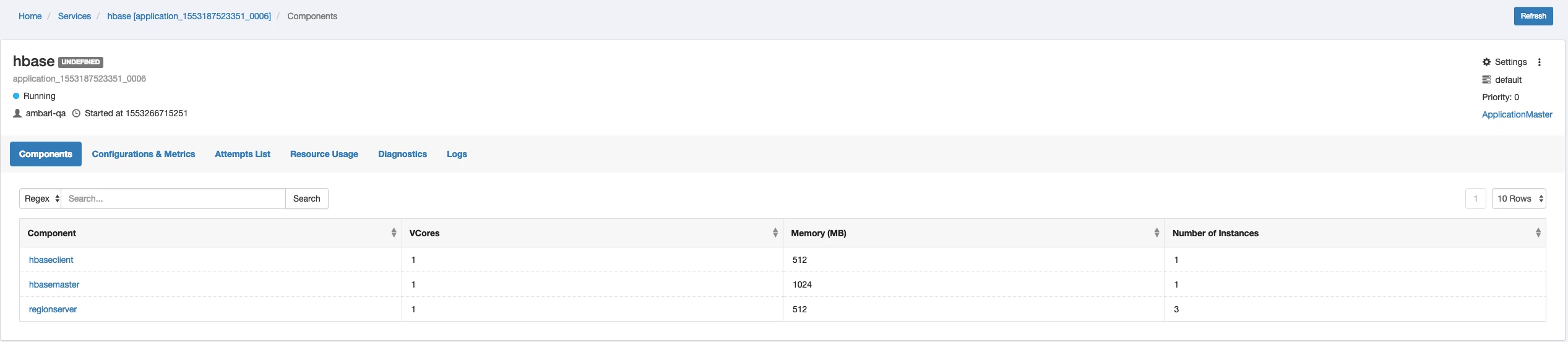Click the hbaseclient 512 memory cell

click(974, 260)
